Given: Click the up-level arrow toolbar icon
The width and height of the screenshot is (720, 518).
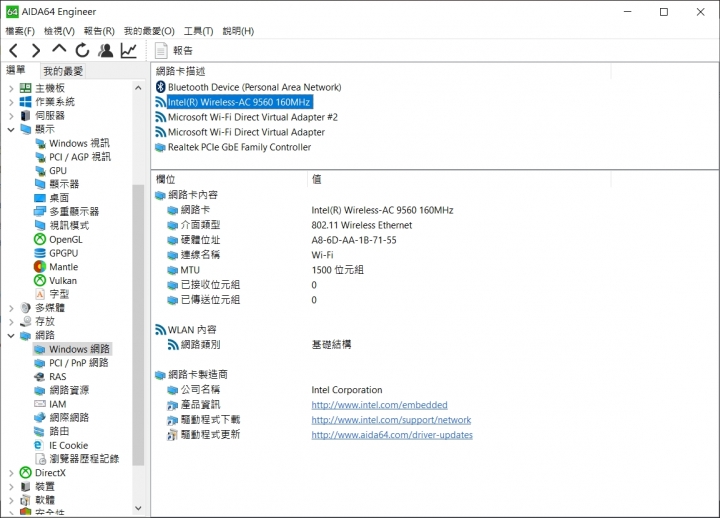Looking at the screenshot, I should [x=59, y=49].
